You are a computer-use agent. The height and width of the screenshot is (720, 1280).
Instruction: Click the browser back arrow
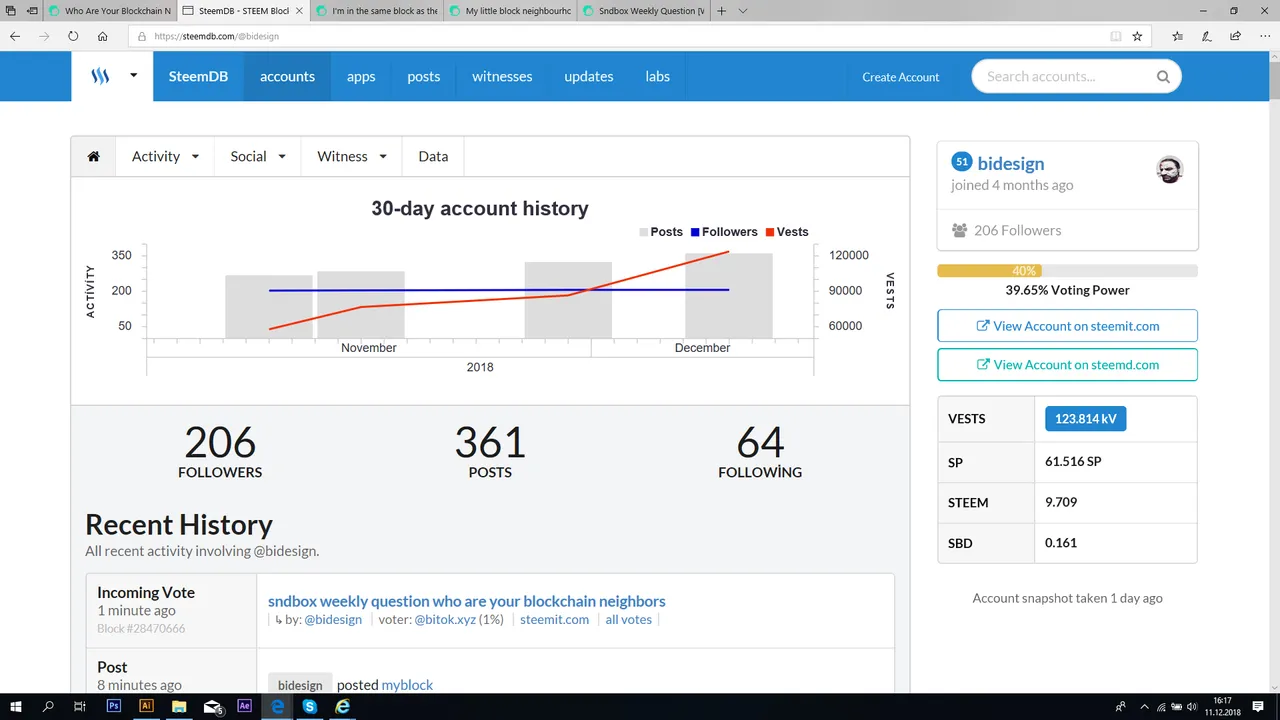pyautogui.click(x=15, y=36)
